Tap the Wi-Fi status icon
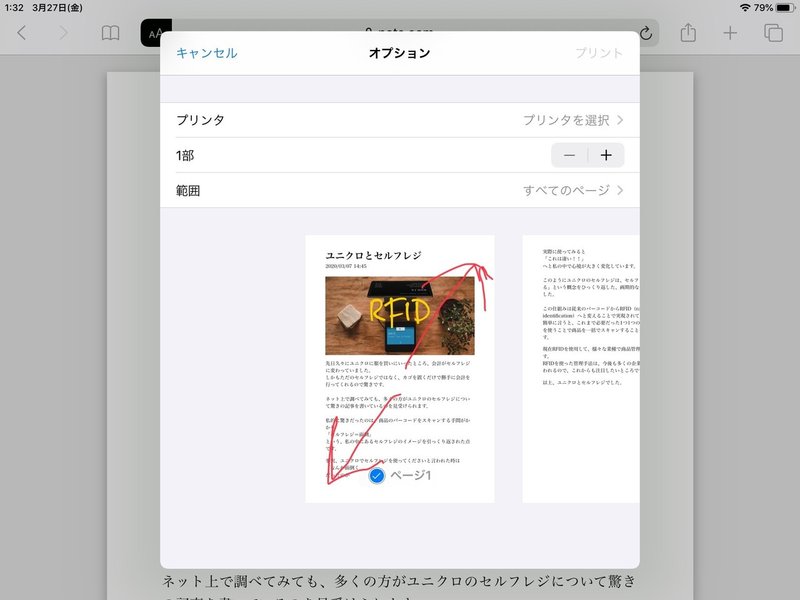 tap(745, 8)
